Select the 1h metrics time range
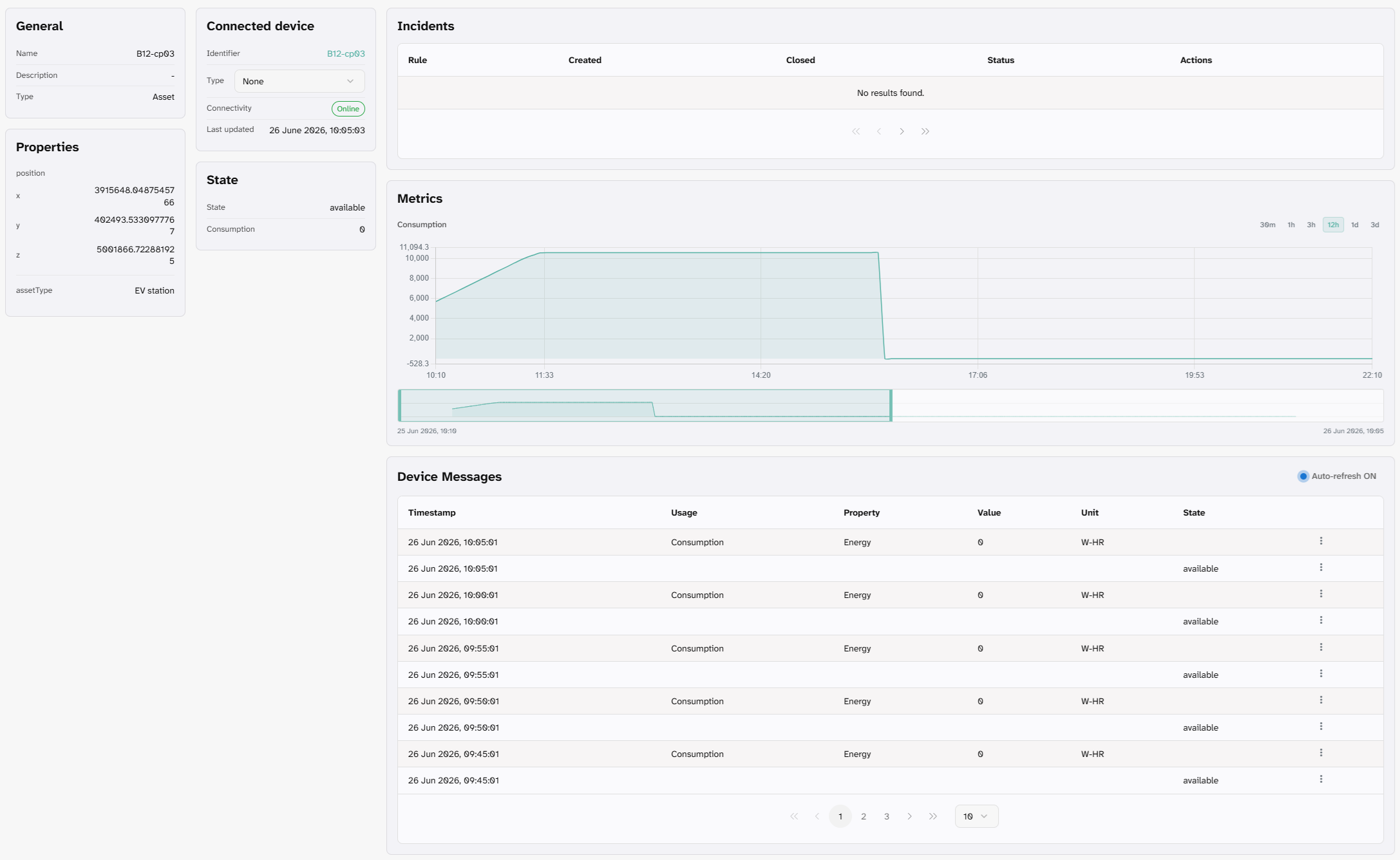1400x860 pixels. (x=1291, y=225)
